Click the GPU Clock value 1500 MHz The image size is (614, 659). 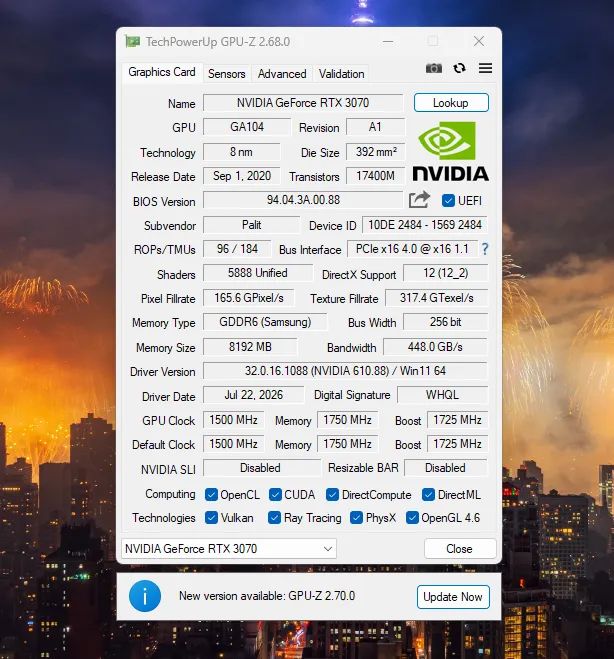(234, 419)
